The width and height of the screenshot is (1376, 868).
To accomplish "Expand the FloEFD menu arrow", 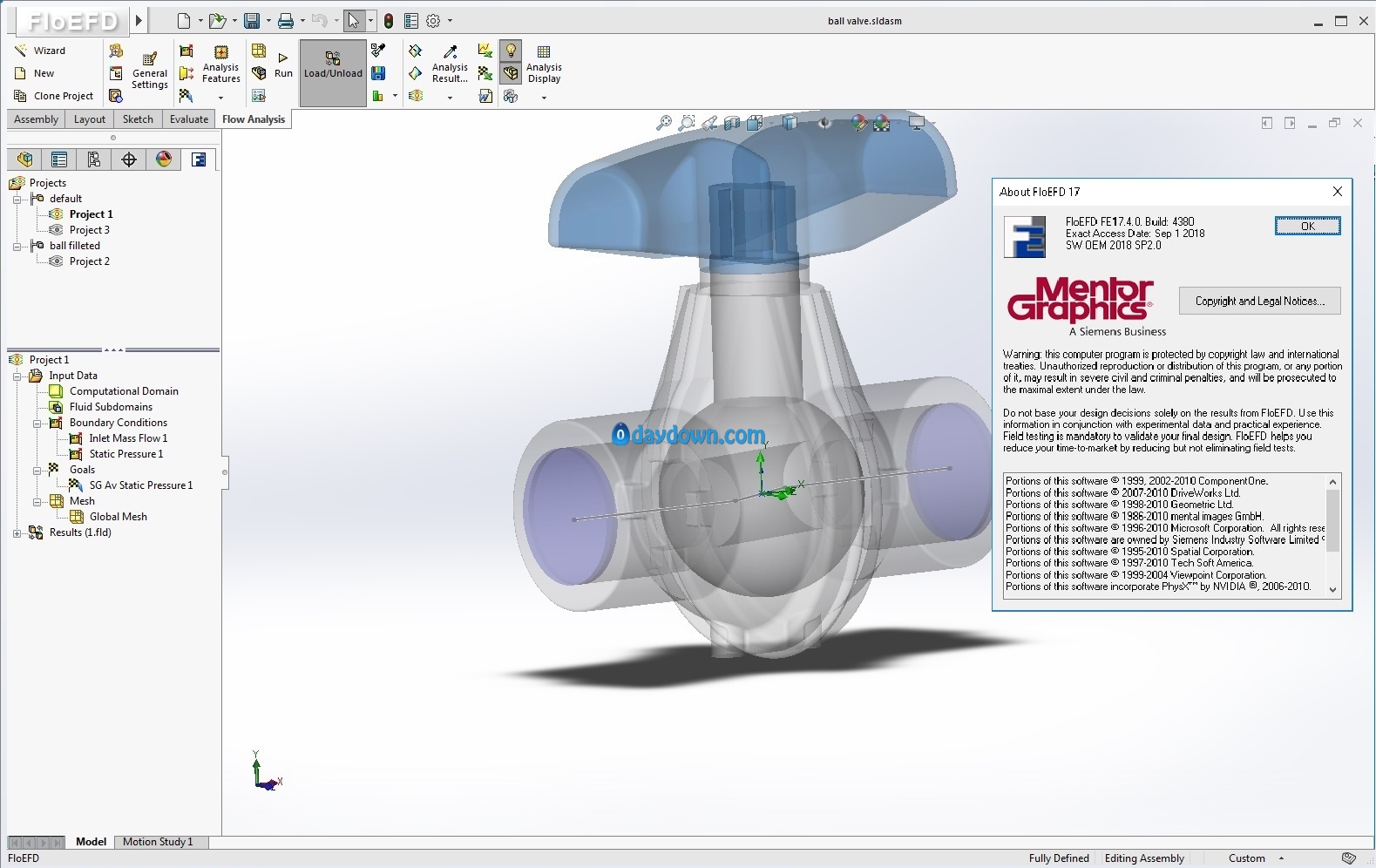I will (x=139, y=20).
